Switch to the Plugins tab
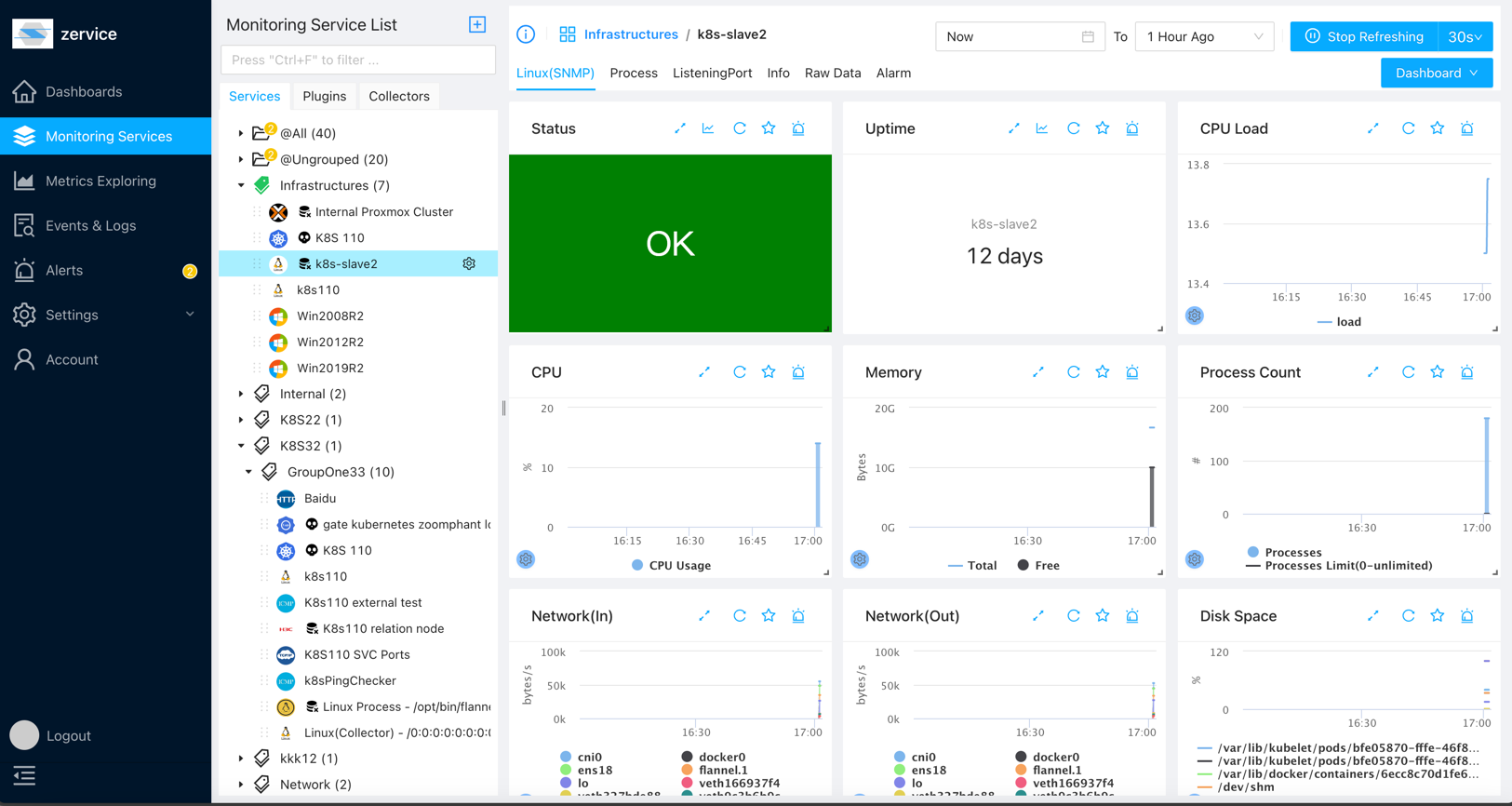Viewport: 1512px width, 806px height. [x=324, y=96]
